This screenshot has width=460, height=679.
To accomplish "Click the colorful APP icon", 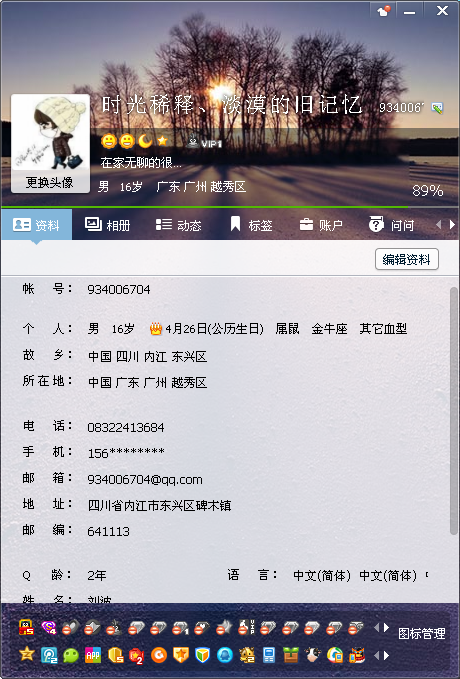I will 93,655.
